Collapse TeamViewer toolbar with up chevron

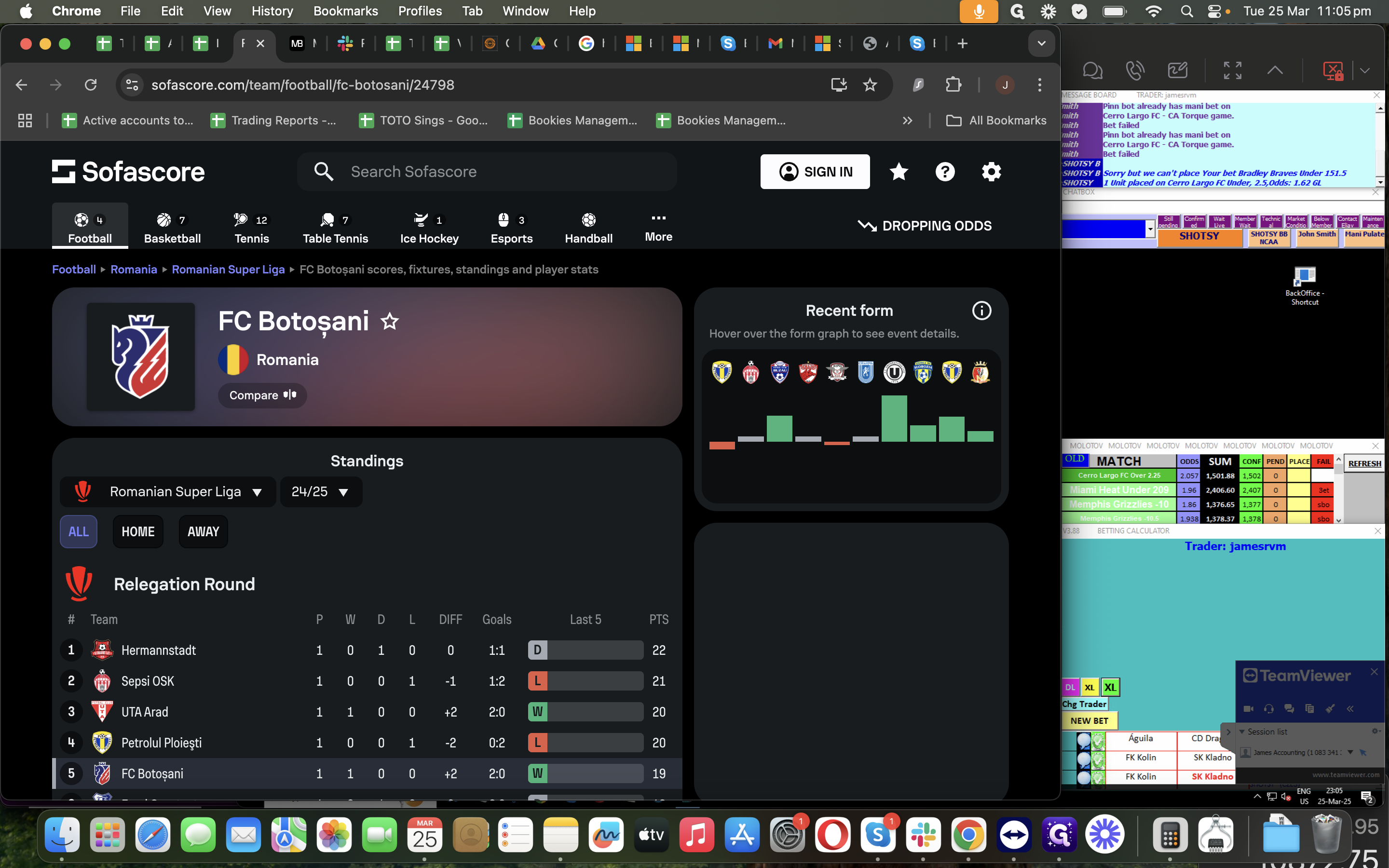(1275, 70)
